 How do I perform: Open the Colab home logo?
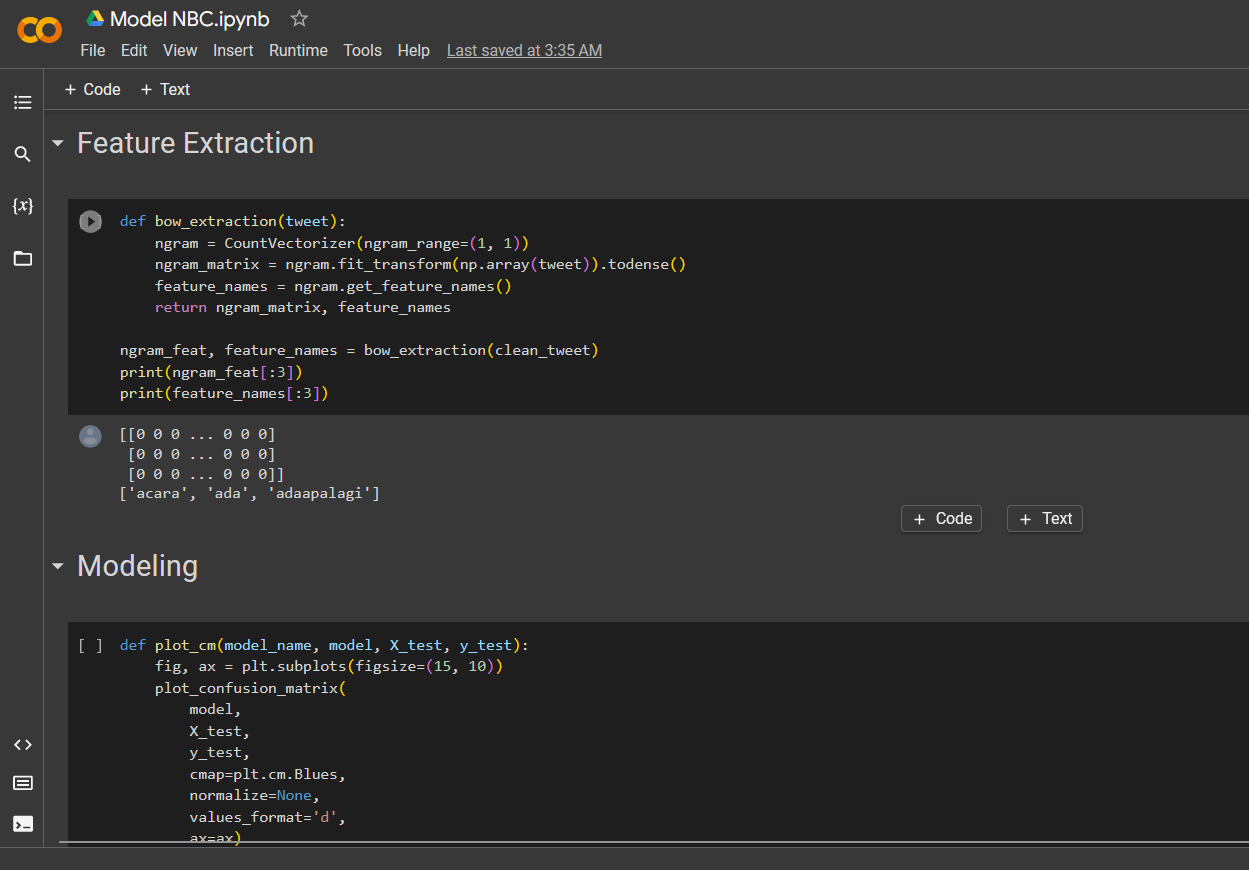click(40, 31)
